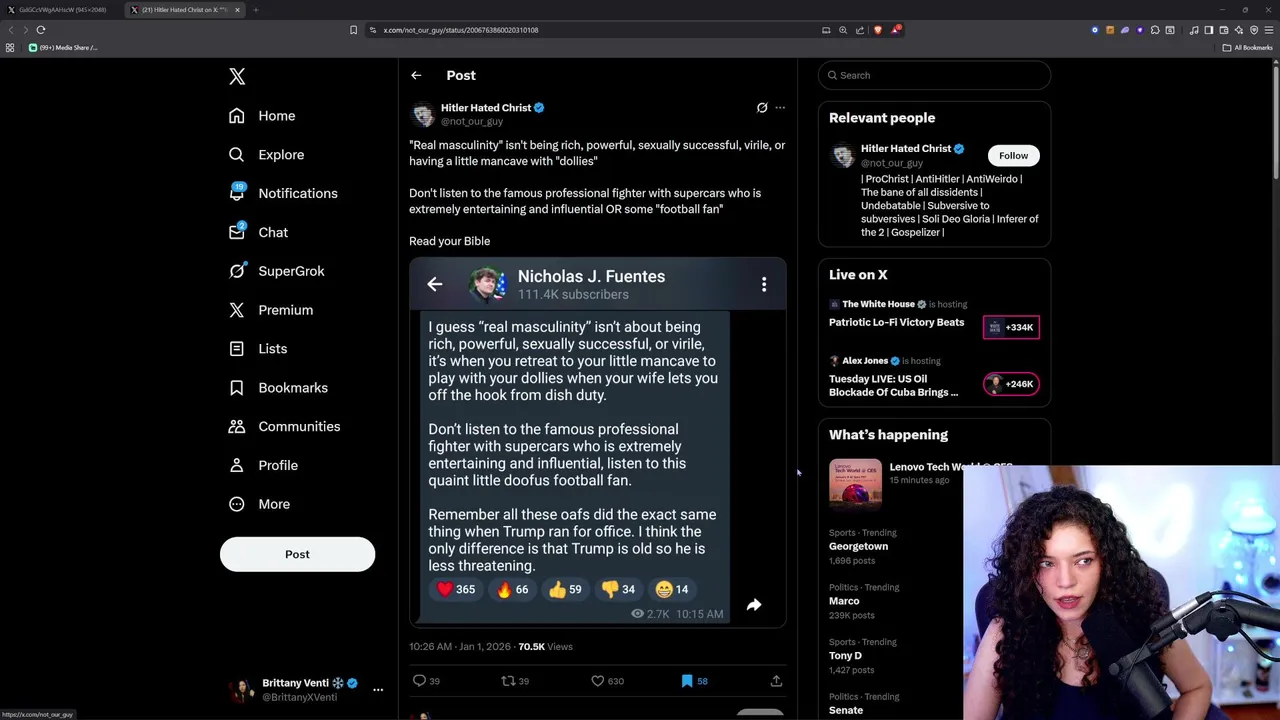Open account menu dots beside Brittany Venti
The width and height of the screenshot is (1280, 720).
378,689
